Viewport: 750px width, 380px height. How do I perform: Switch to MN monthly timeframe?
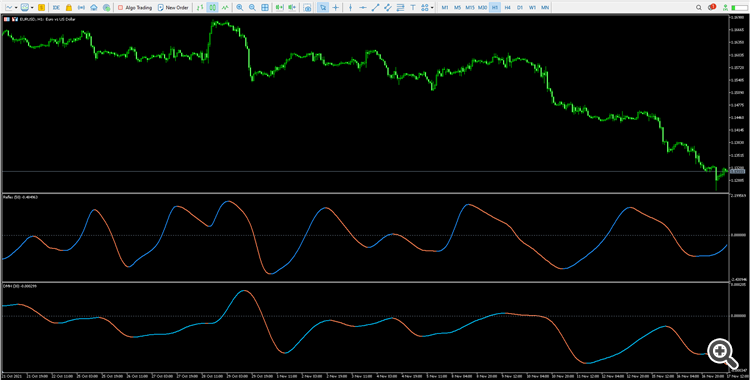(545, 8)
